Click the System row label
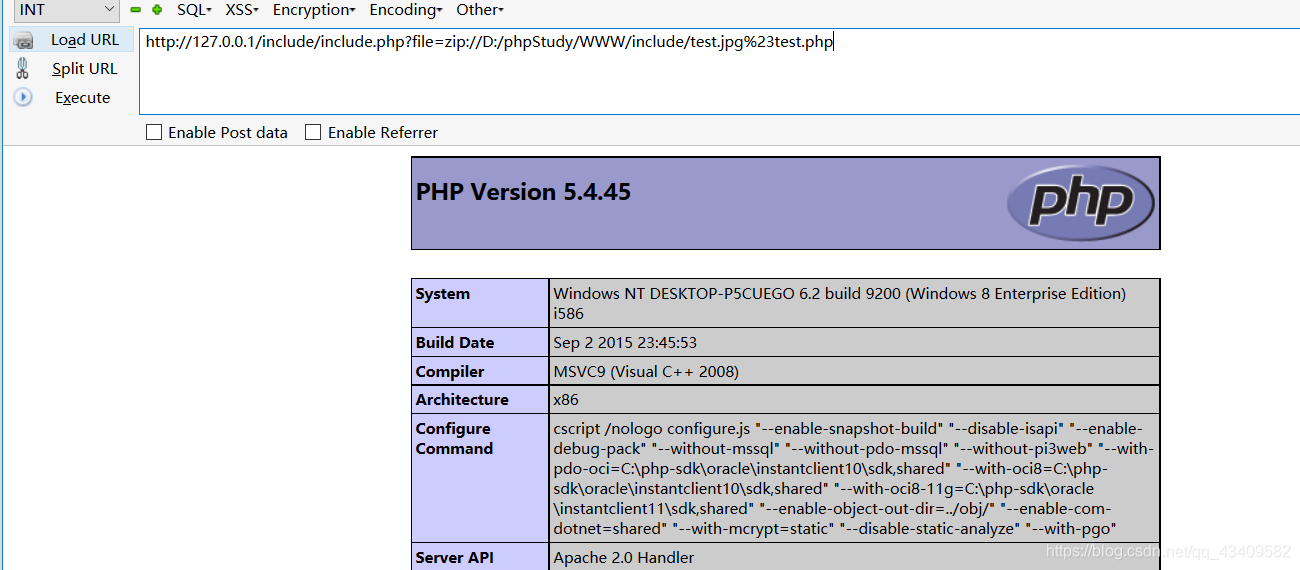 443,294
